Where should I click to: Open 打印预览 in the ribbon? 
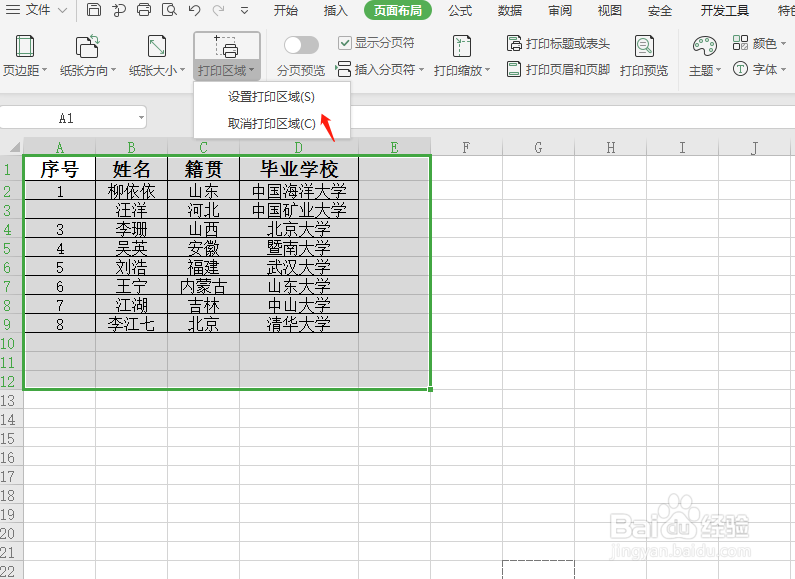click(x=644, y=56)
